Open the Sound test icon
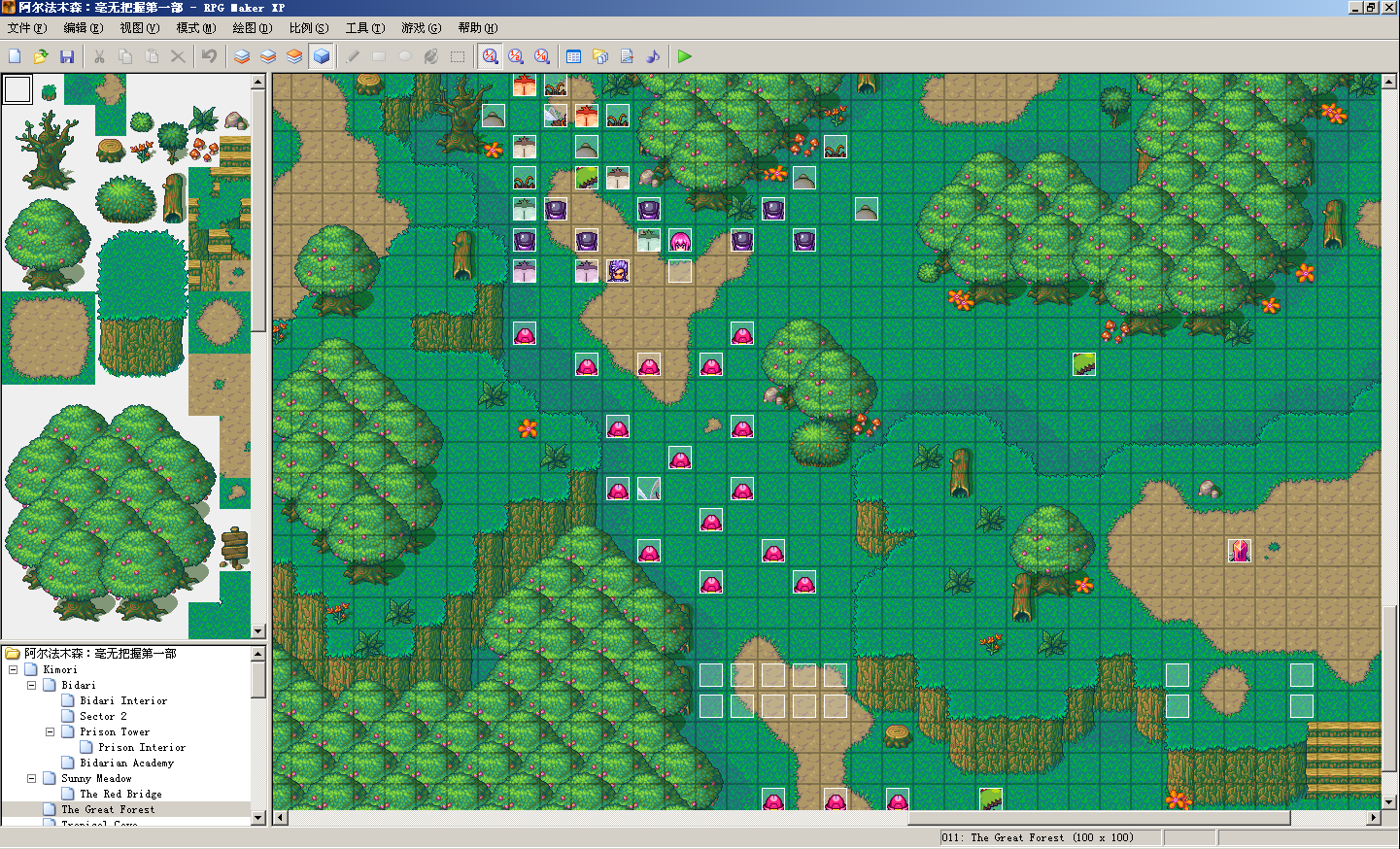Image resolution: width=1400 pixels, height=849 pixels. [653, 56]
